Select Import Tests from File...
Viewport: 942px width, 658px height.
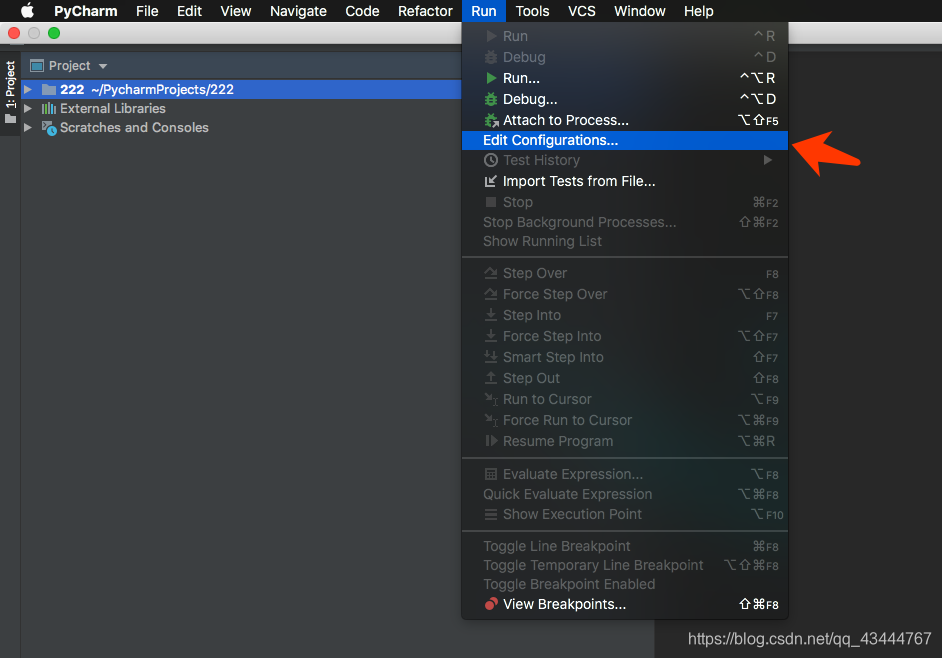point(625,181)
